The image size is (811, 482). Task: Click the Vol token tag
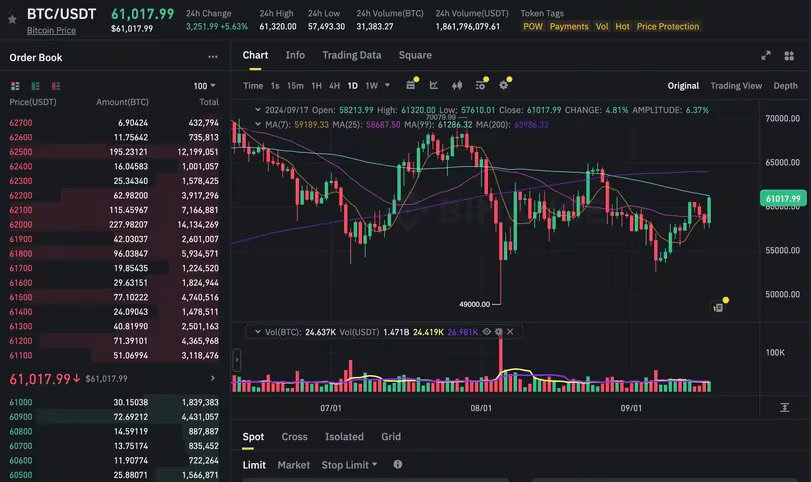pos(602,26)
